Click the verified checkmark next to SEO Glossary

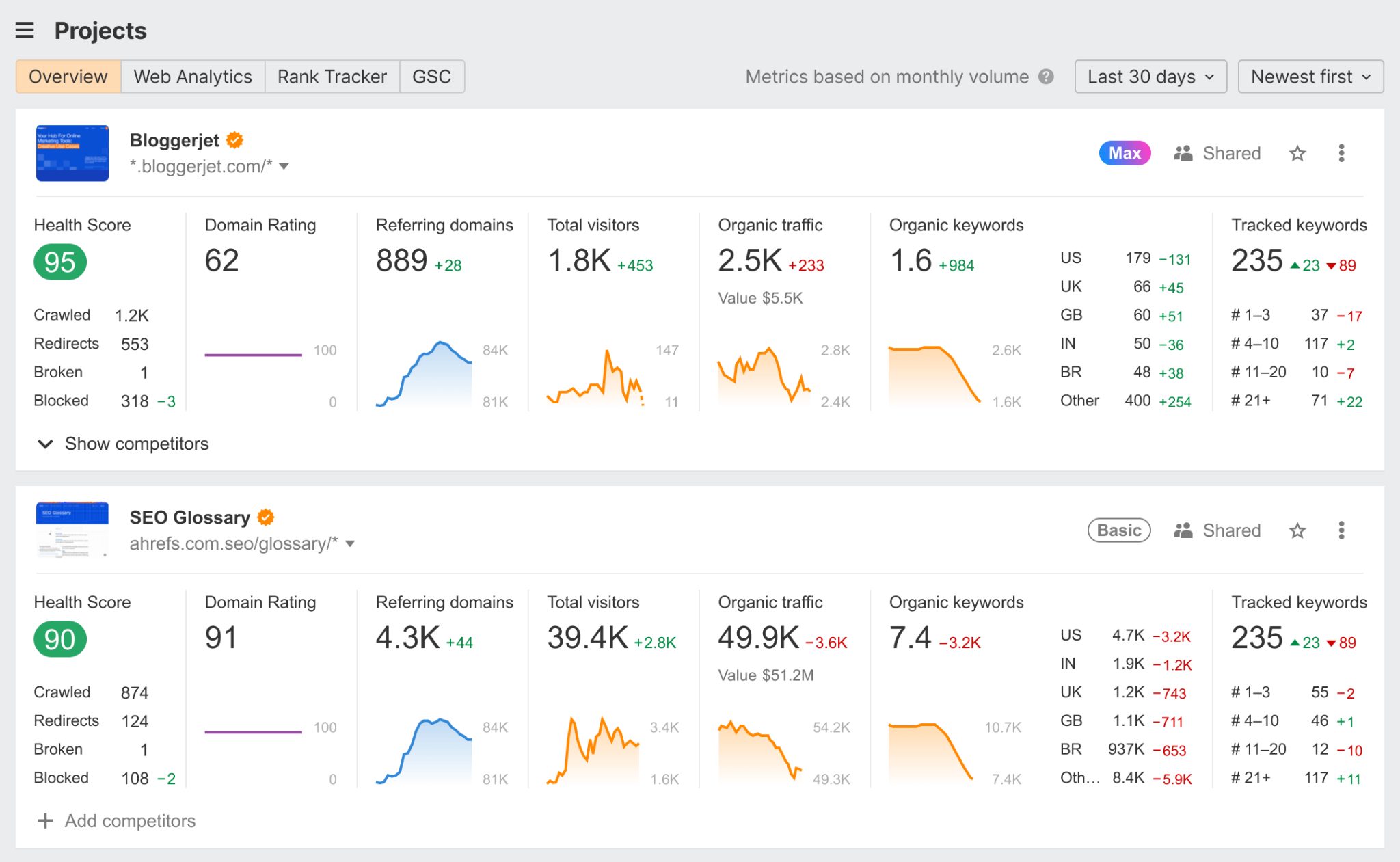pyautogui.click(x=267, y=516)
